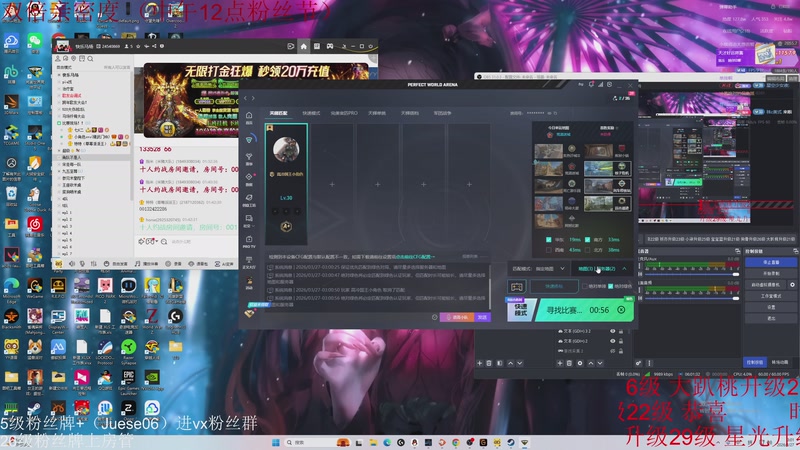800x450 pixels.
Task: Select the active first Arena mode tab
Action: click(x=279, y=113)
